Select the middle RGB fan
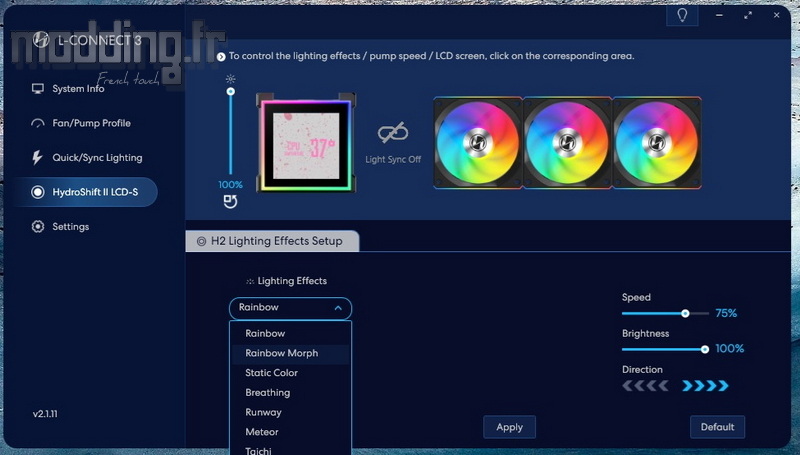 tap(567, 142)
